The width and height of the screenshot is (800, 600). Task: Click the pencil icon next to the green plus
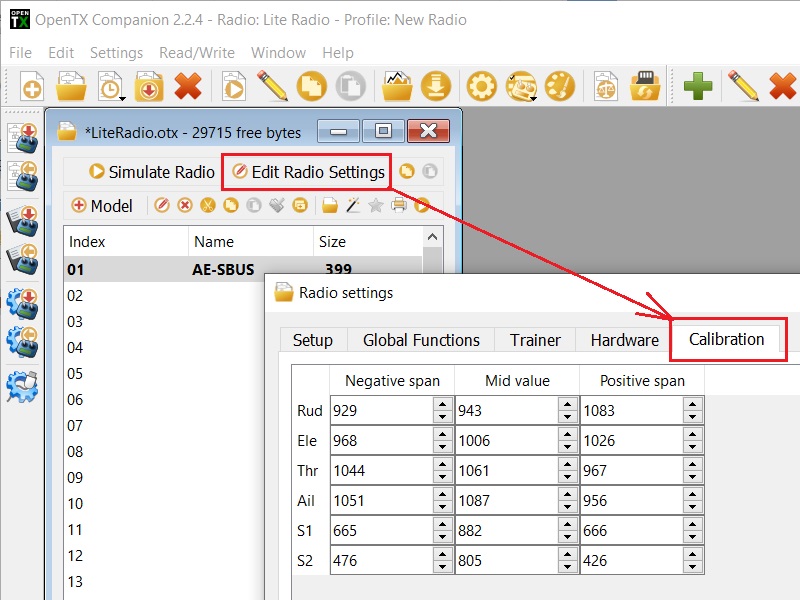coord(743,85)
